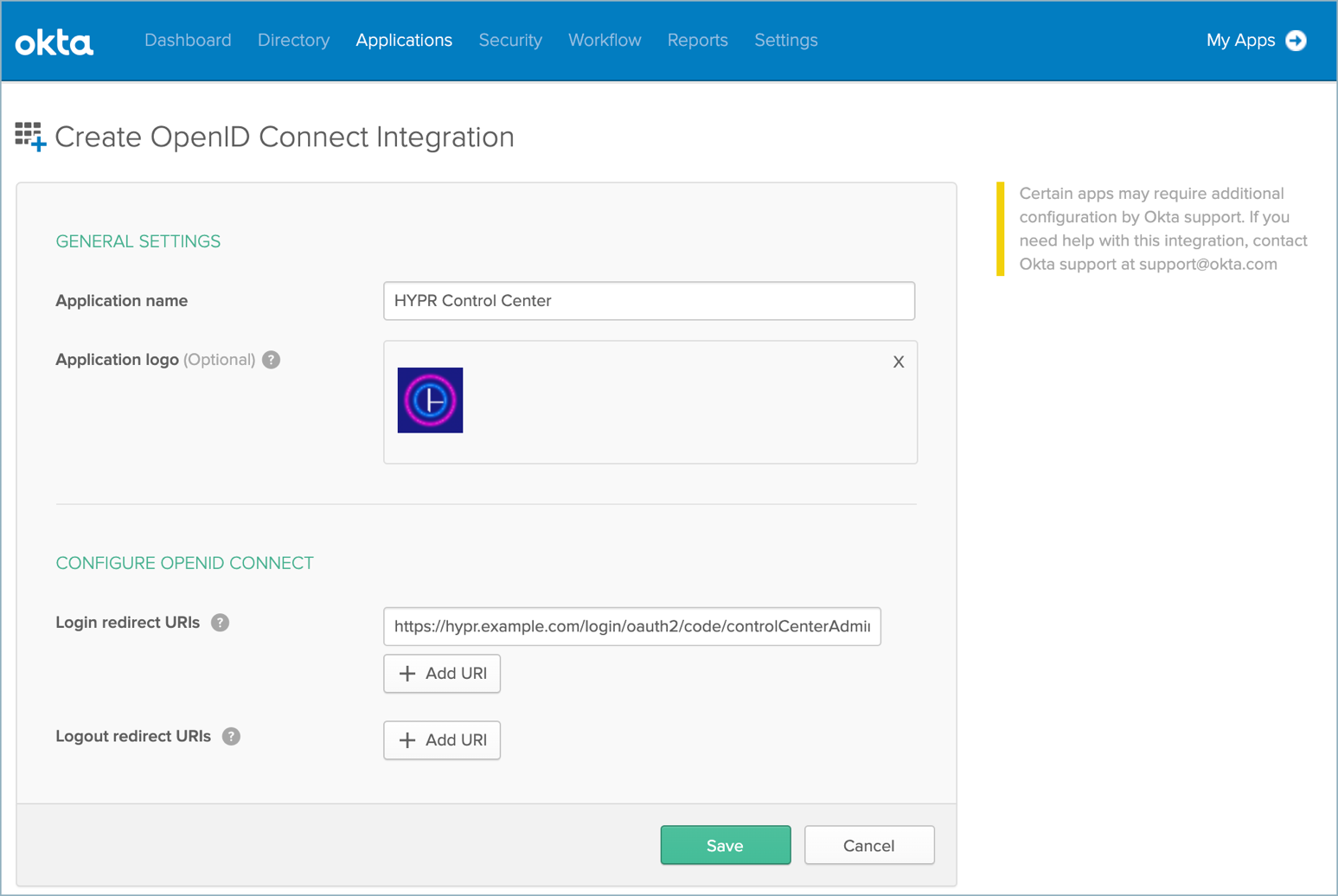1338x896 pixels.
Task: Remove the uploaded logo with the X
Action: (x=899, y=362)
